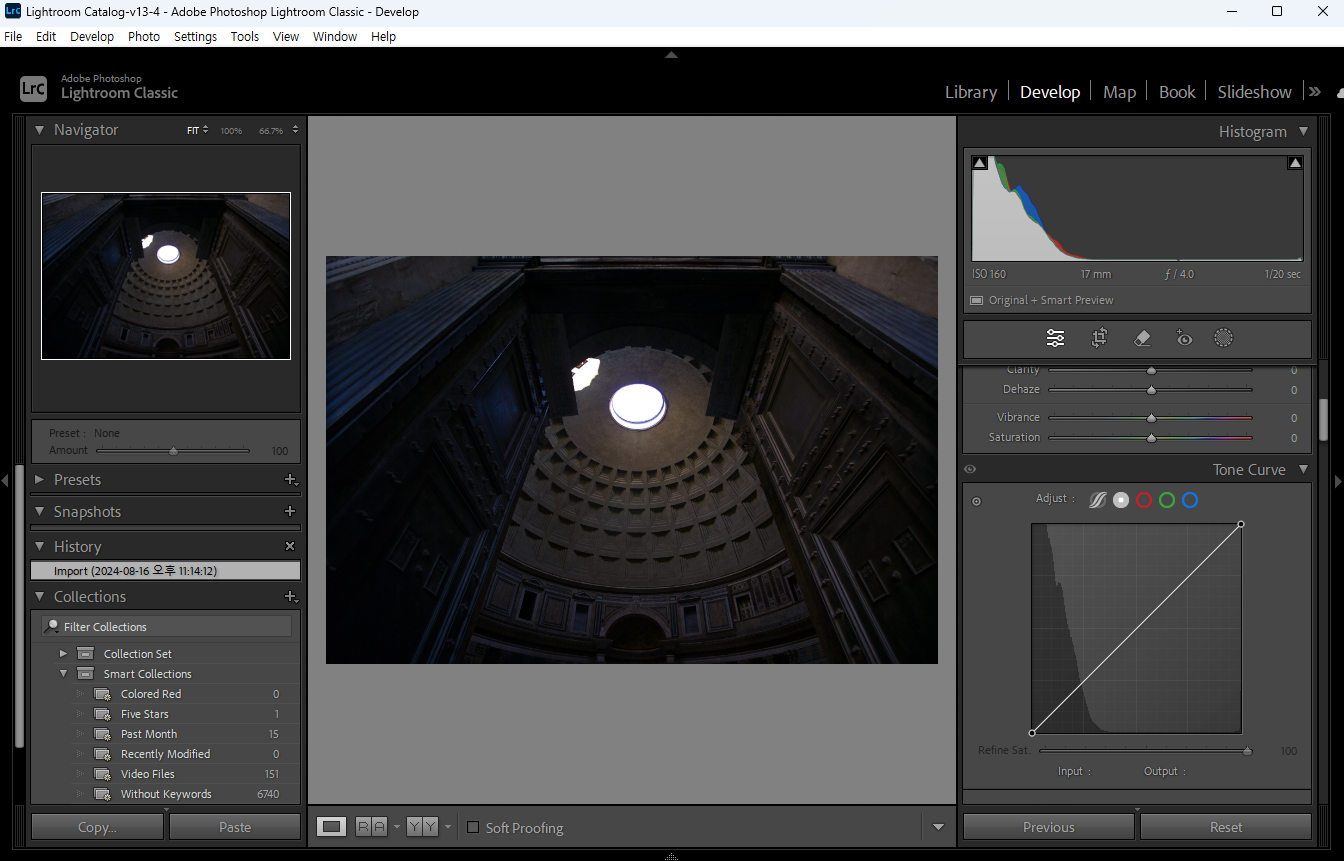Open the Slideshow module
The width and height of the screenshot is (1344, 861).
click(x=1254, y=92)
